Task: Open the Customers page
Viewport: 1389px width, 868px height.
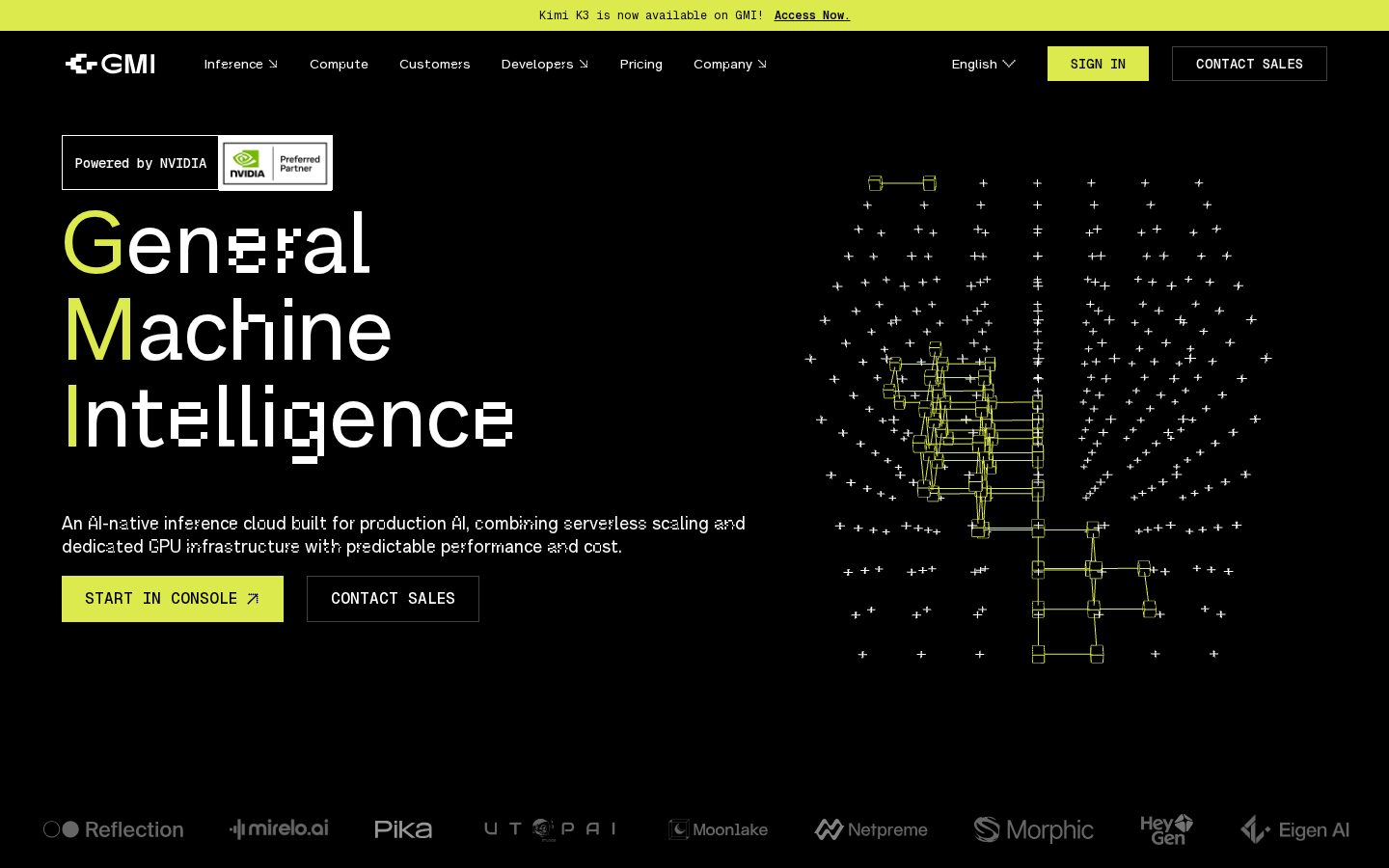Action: pos(434,64)
